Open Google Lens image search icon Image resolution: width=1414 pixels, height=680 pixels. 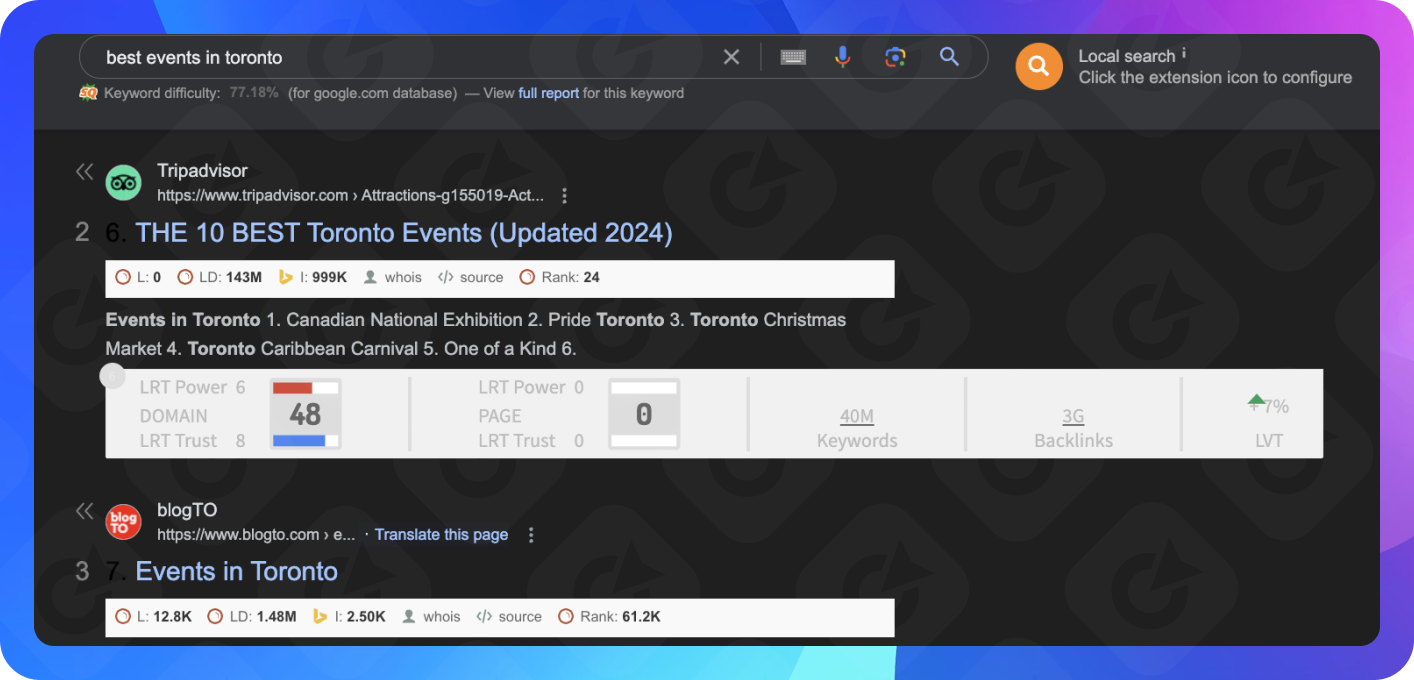[895, 57]
